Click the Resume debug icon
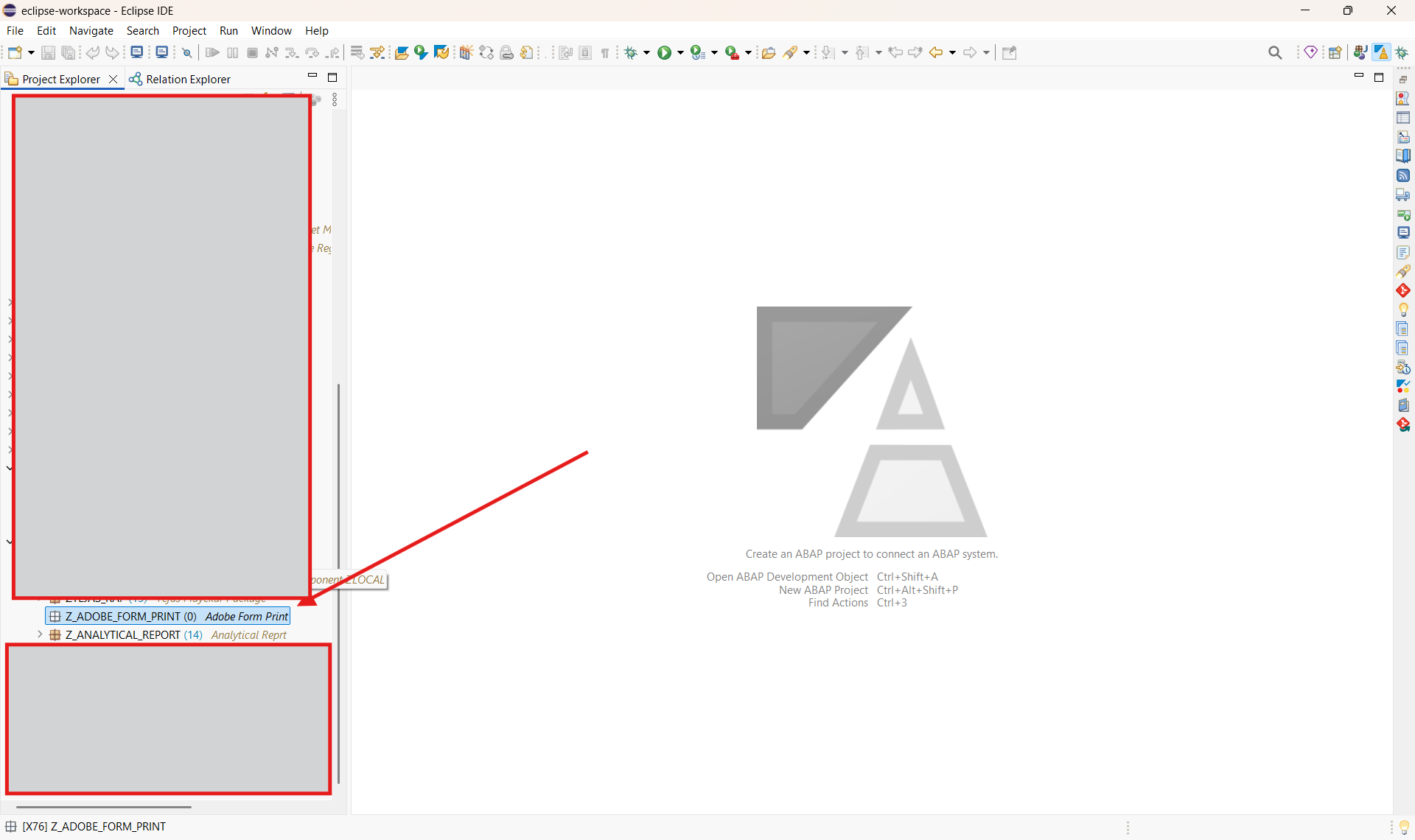 212,52
